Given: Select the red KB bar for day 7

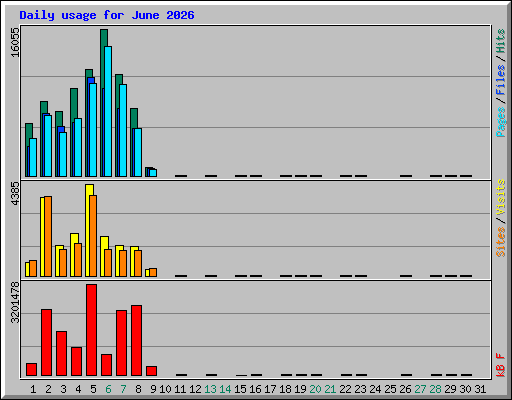Looking at the screenshot, I should pos(121,343).
